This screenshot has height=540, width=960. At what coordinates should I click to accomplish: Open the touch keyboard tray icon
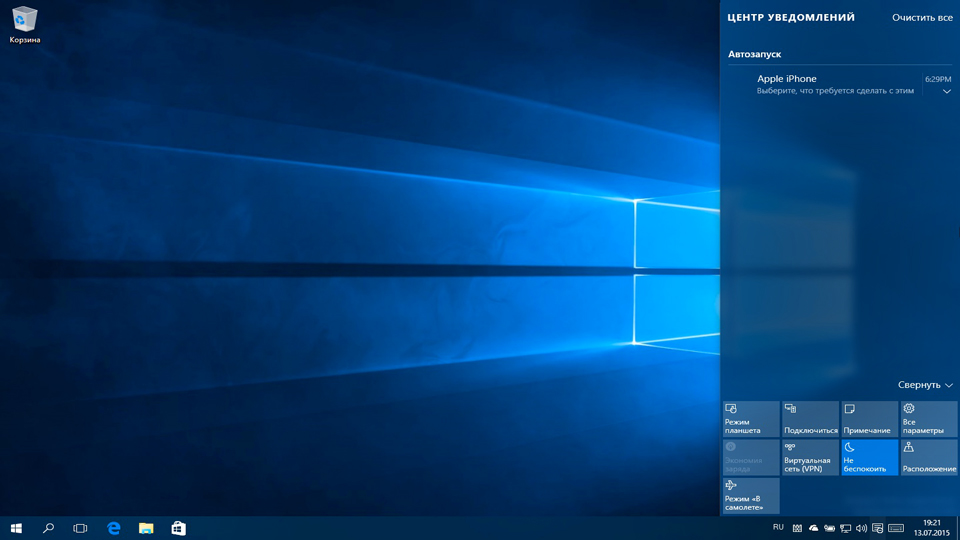(x=896, y=528)
